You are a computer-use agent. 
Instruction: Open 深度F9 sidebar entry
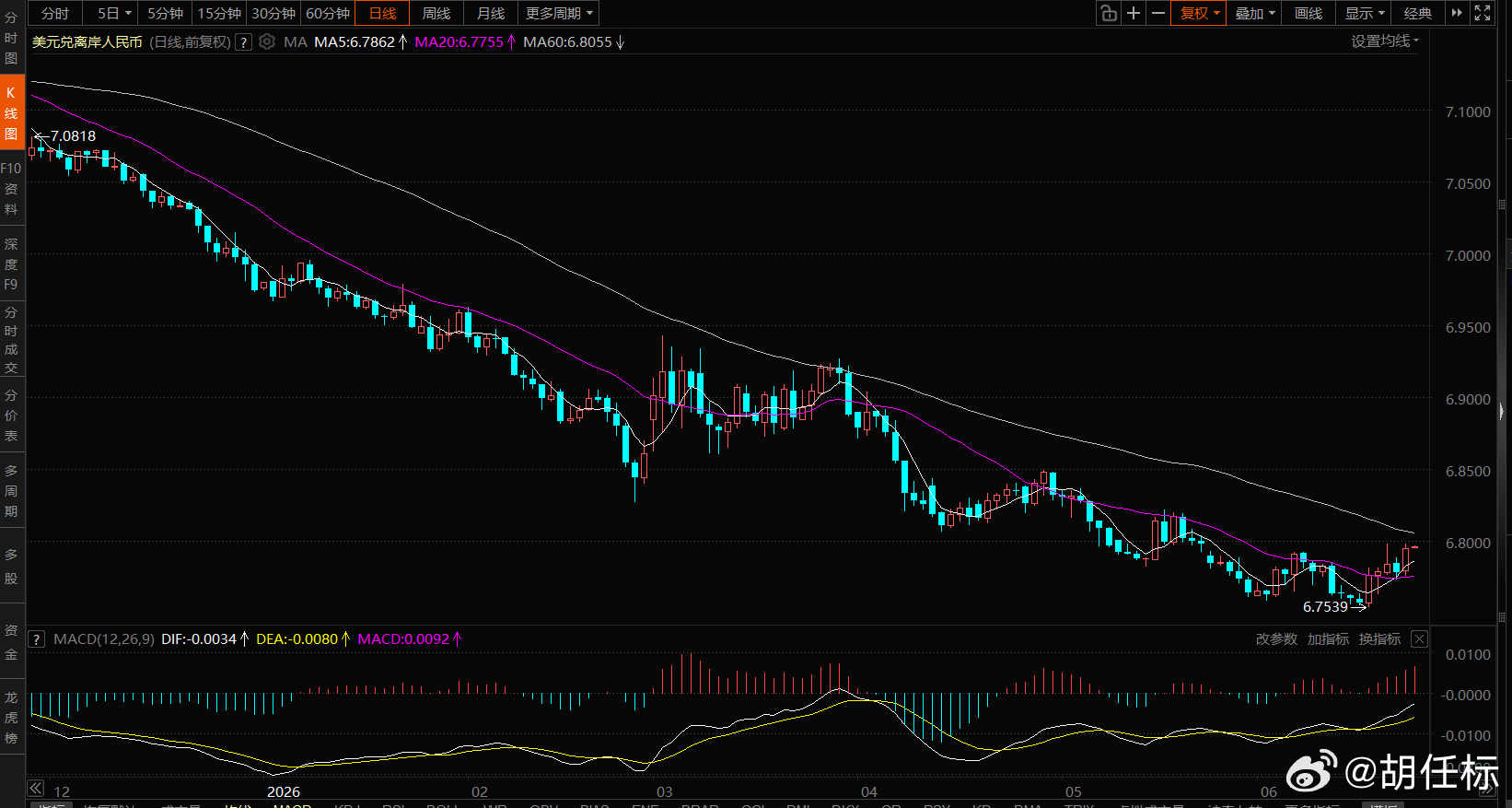click(11, 264)
